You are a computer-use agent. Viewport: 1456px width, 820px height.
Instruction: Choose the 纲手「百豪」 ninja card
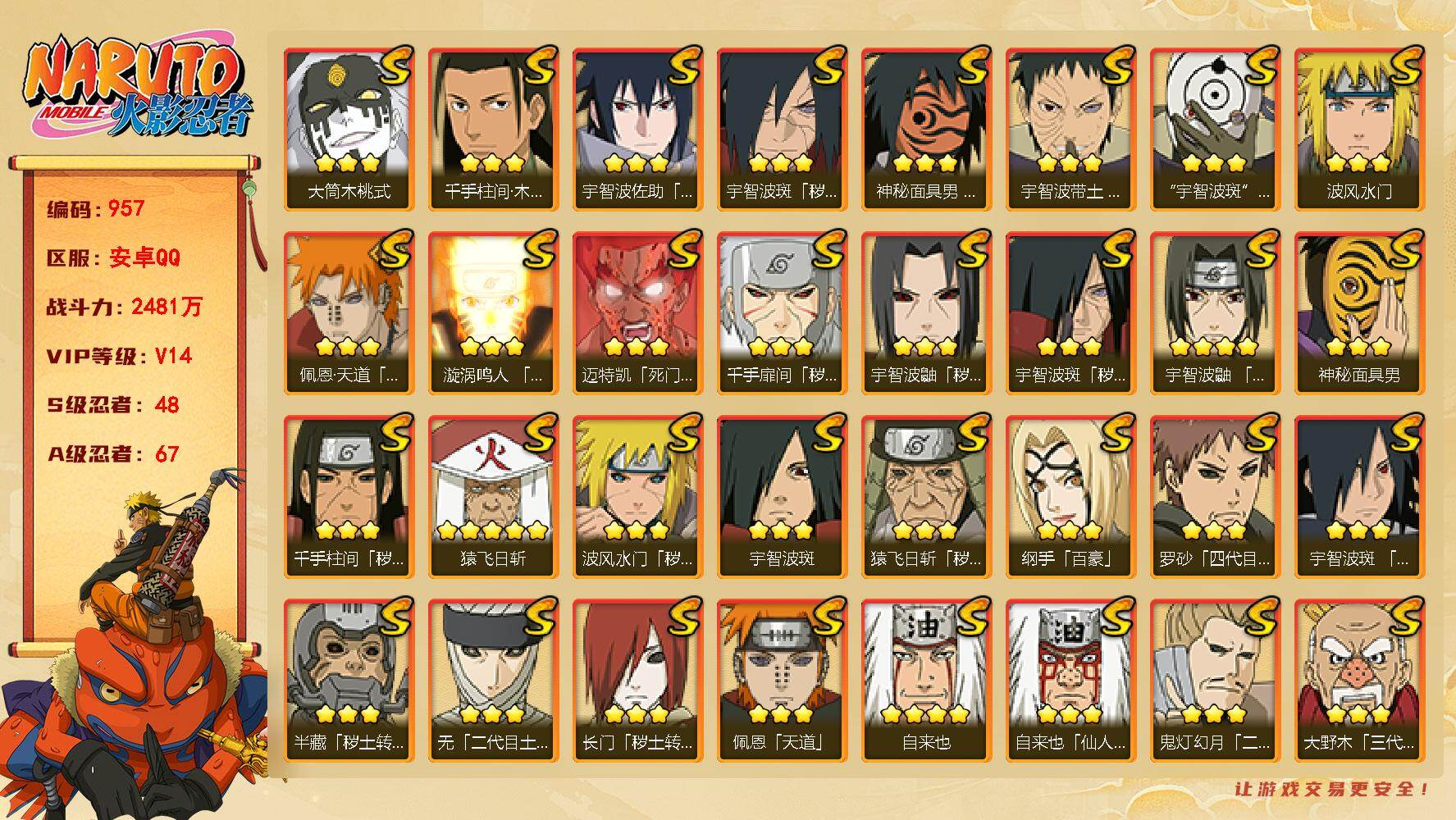tap(1070, 497)
